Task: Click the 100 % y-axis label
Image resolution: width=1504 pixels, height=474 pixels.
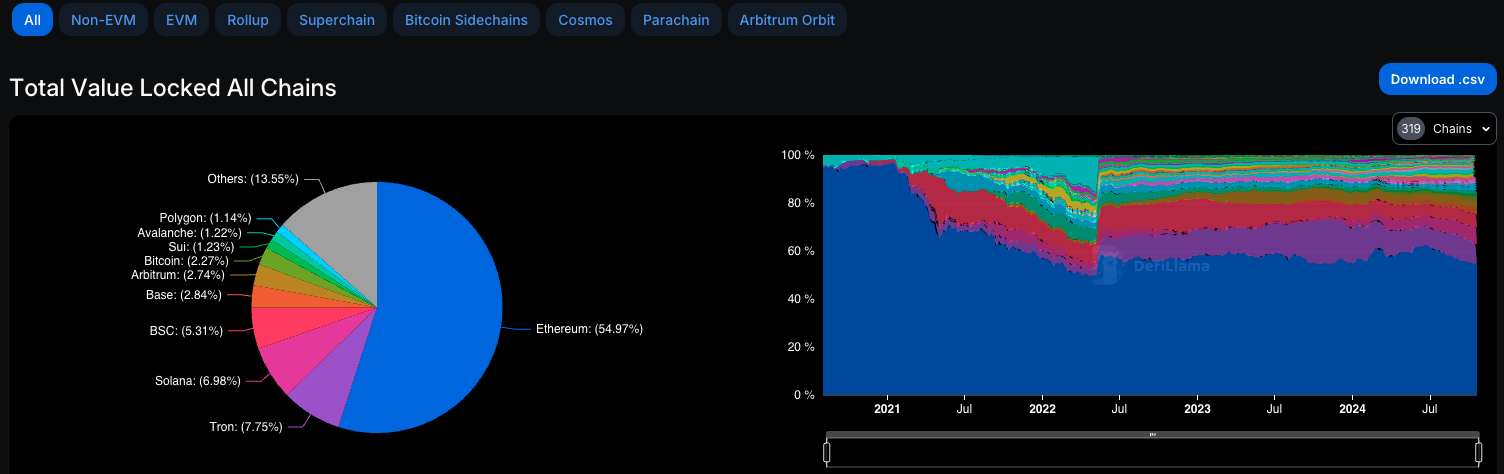Action: [798, 155]
